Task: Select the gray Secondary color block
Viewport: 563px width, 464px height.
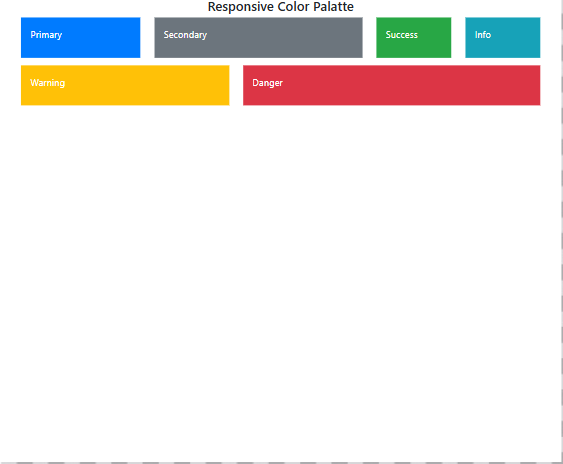Action: coord(258,37)
